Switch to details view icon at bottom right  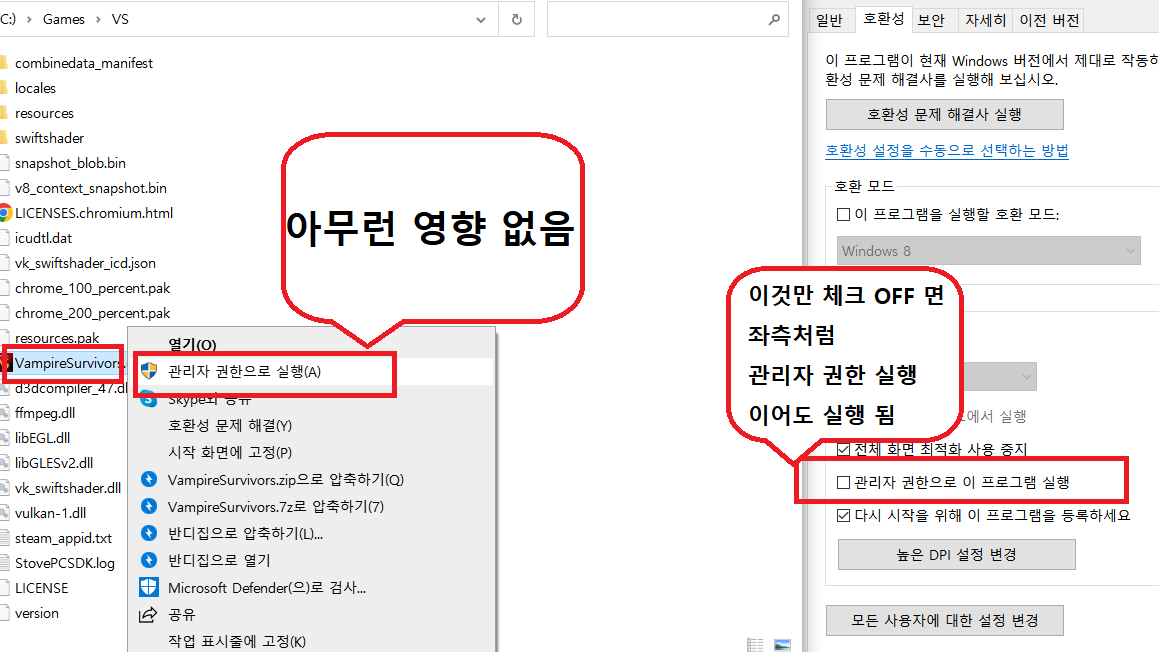(x=755, y=645)
